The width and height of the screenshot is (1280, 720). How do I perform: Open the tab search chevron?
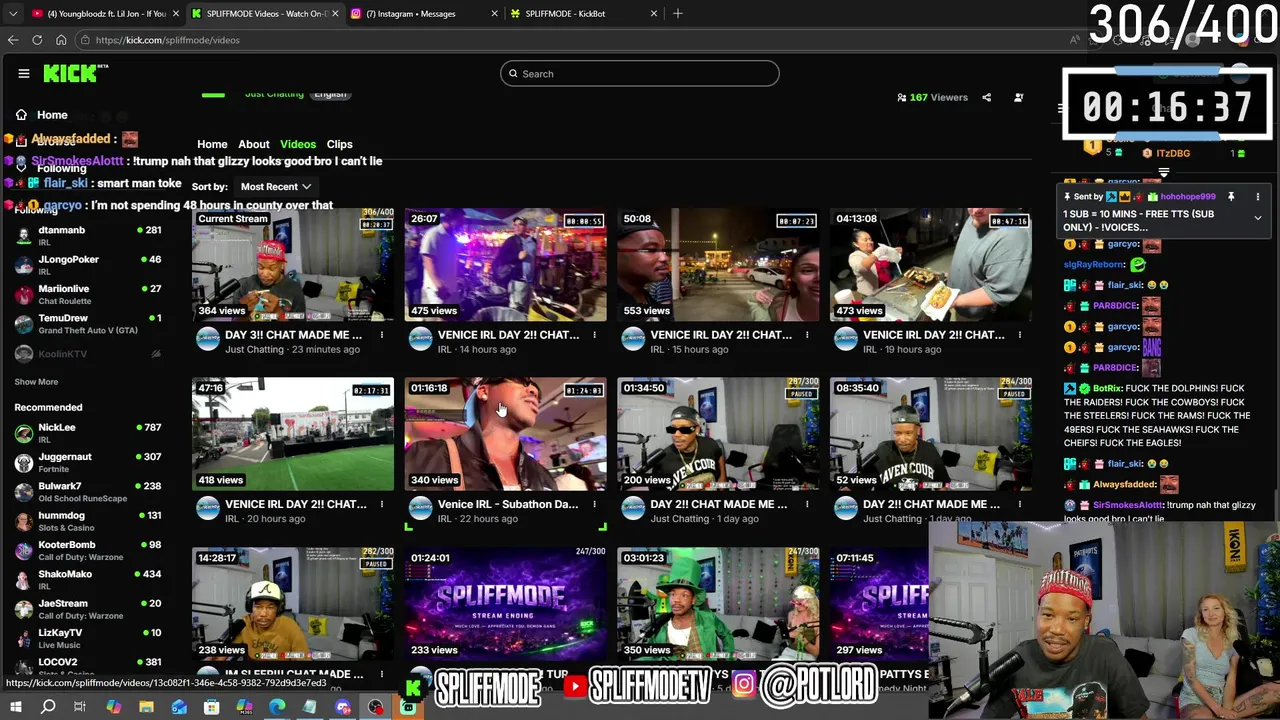coord(12,13)
